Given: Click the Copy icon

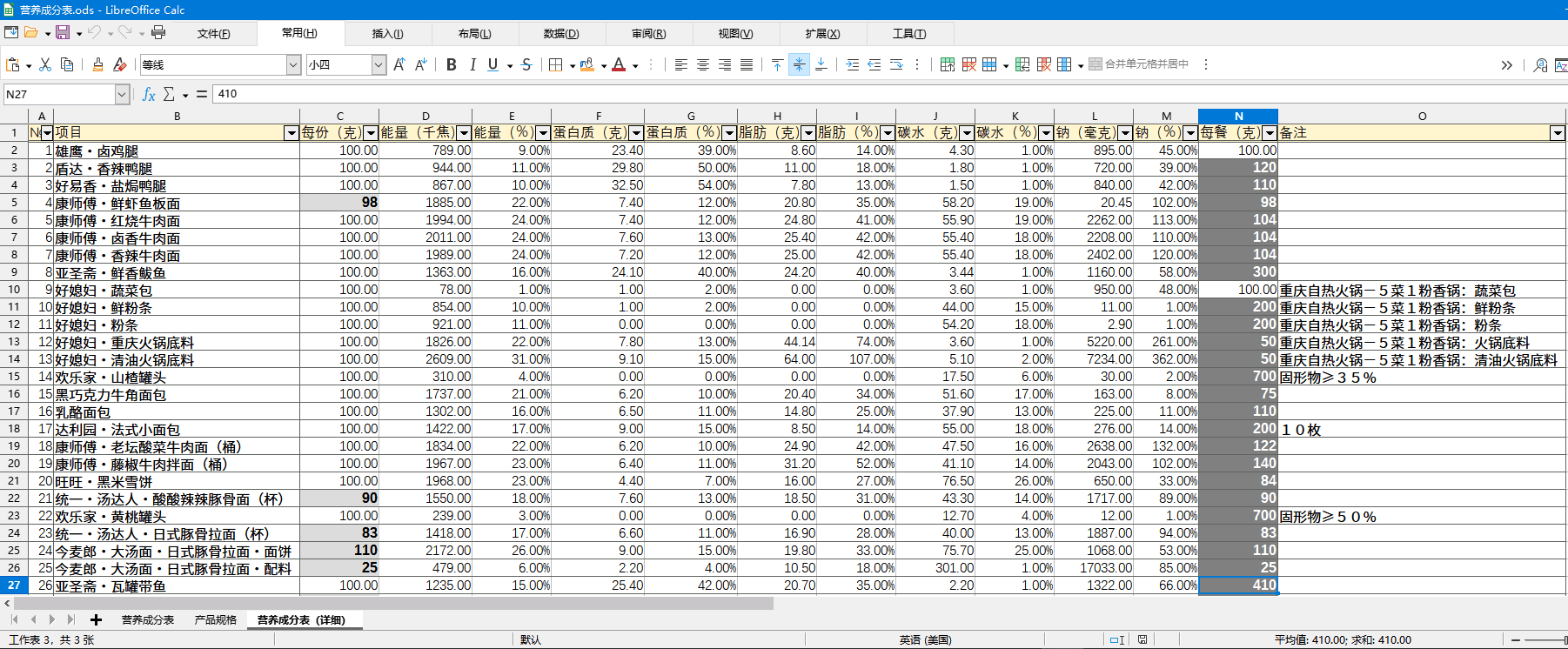Looking at the screenshot, I should 67,64.
